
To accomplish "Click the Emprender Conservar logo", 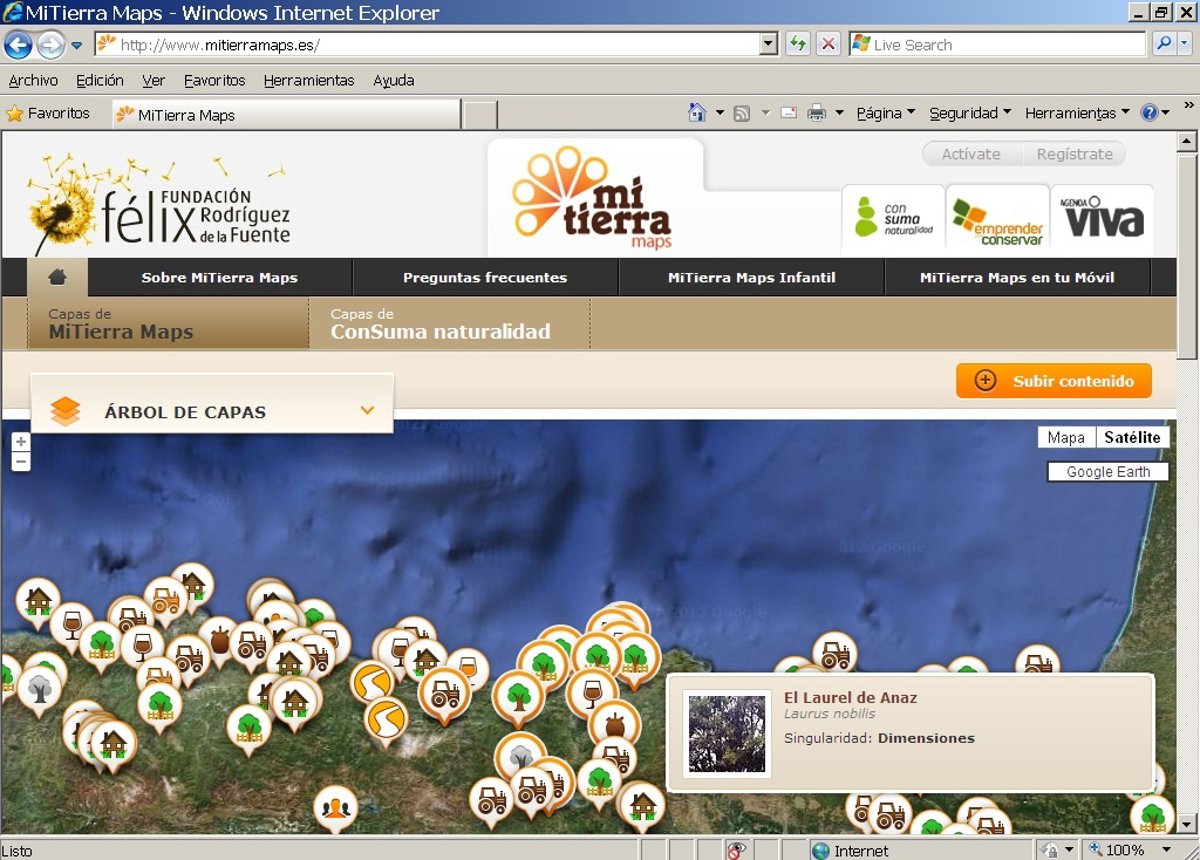I will 997,220.
